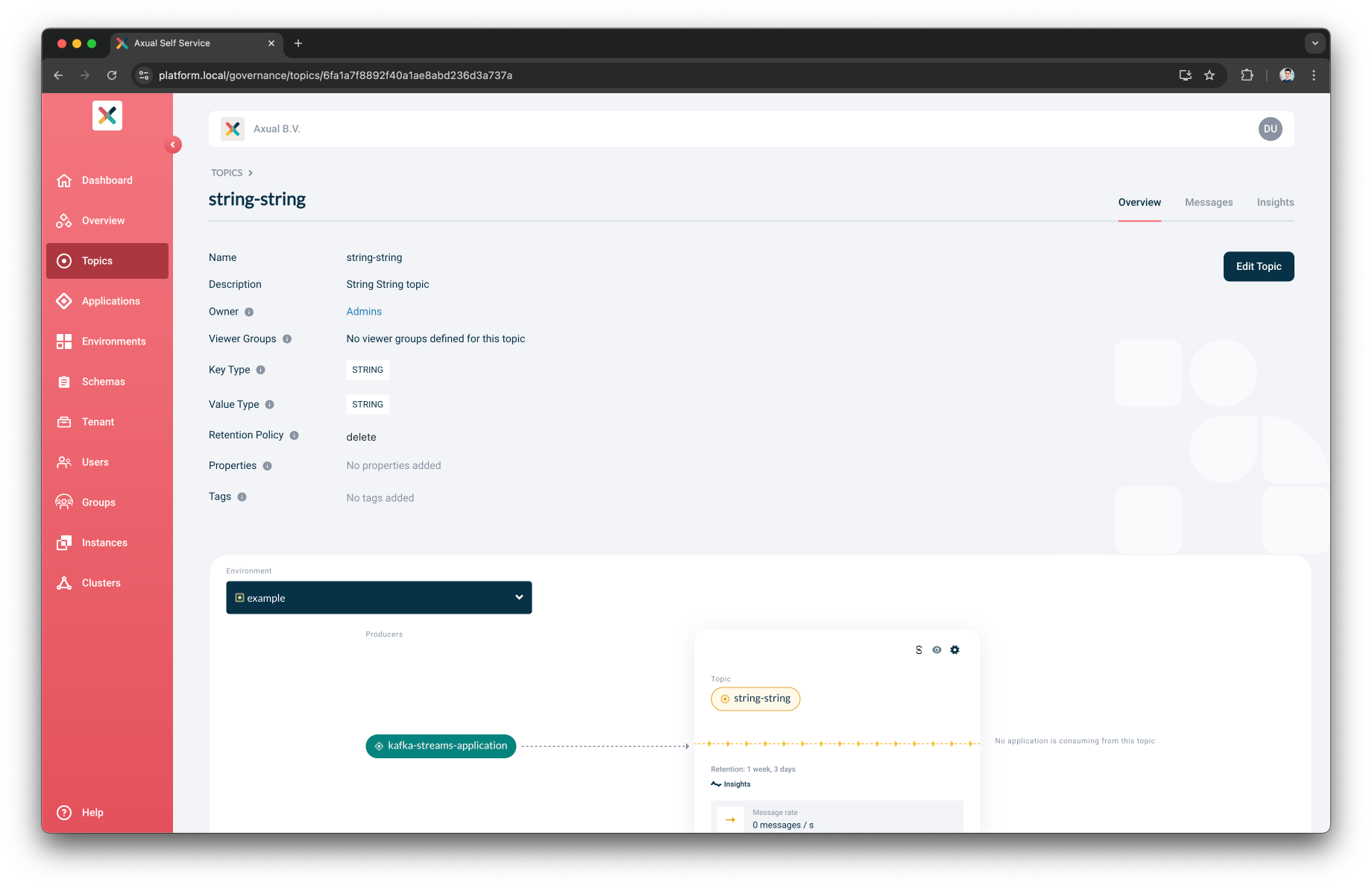Open the Admins owner link
The height and width of the screenshot is (888, 1372).
(364, 312)
